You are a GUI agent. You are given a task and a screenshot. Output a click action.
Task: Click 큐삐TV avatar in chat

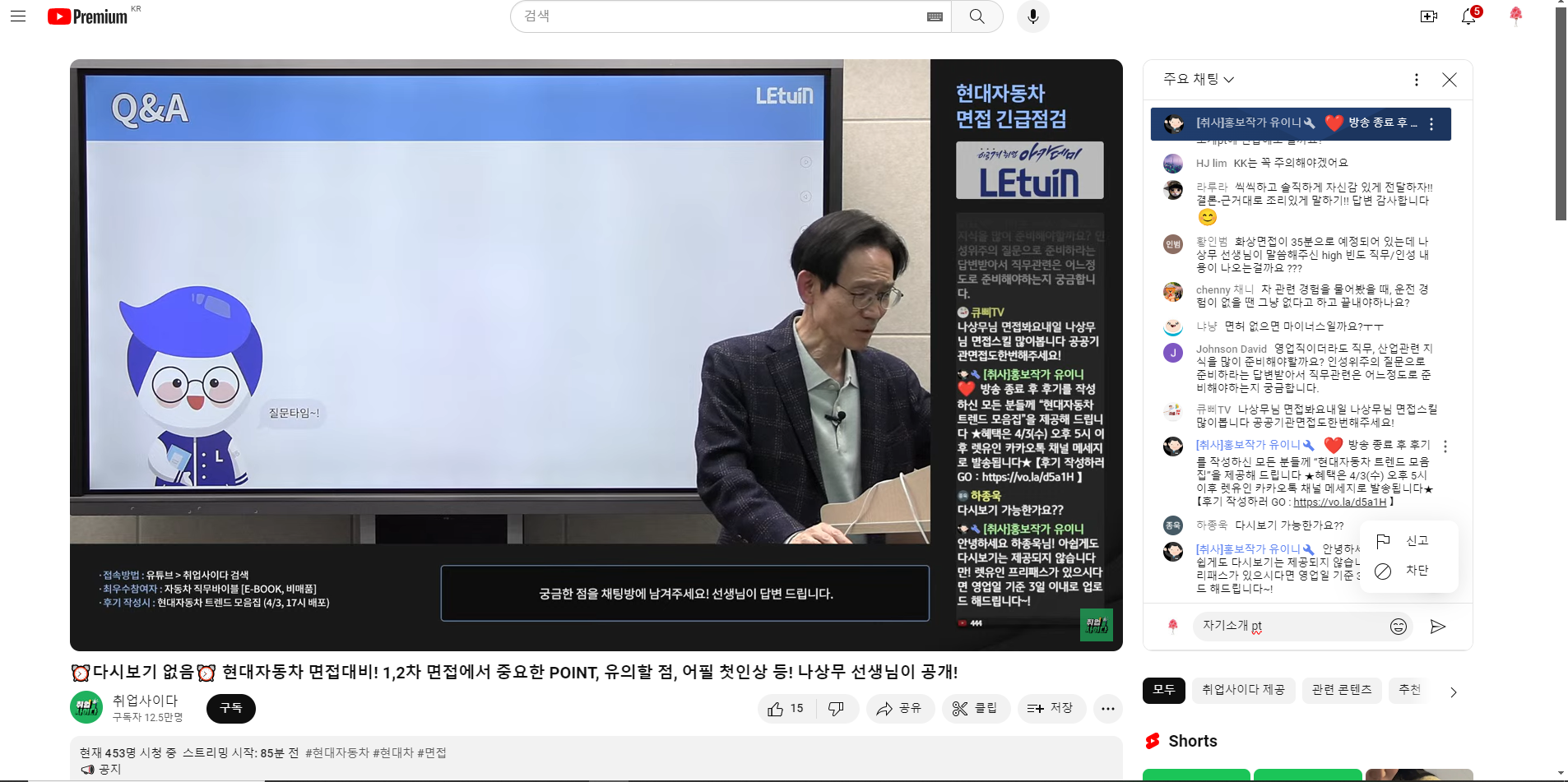coord(1173,410)
